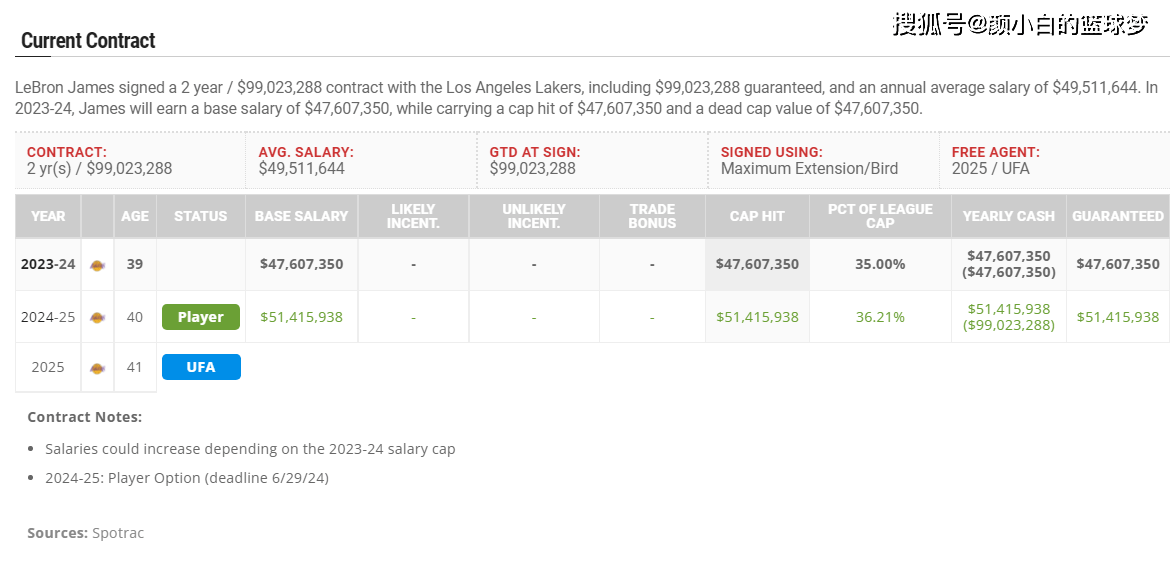Click the GUARANTEED column header
This screenshot has height=585, width=1175.
coord(1117,216)
